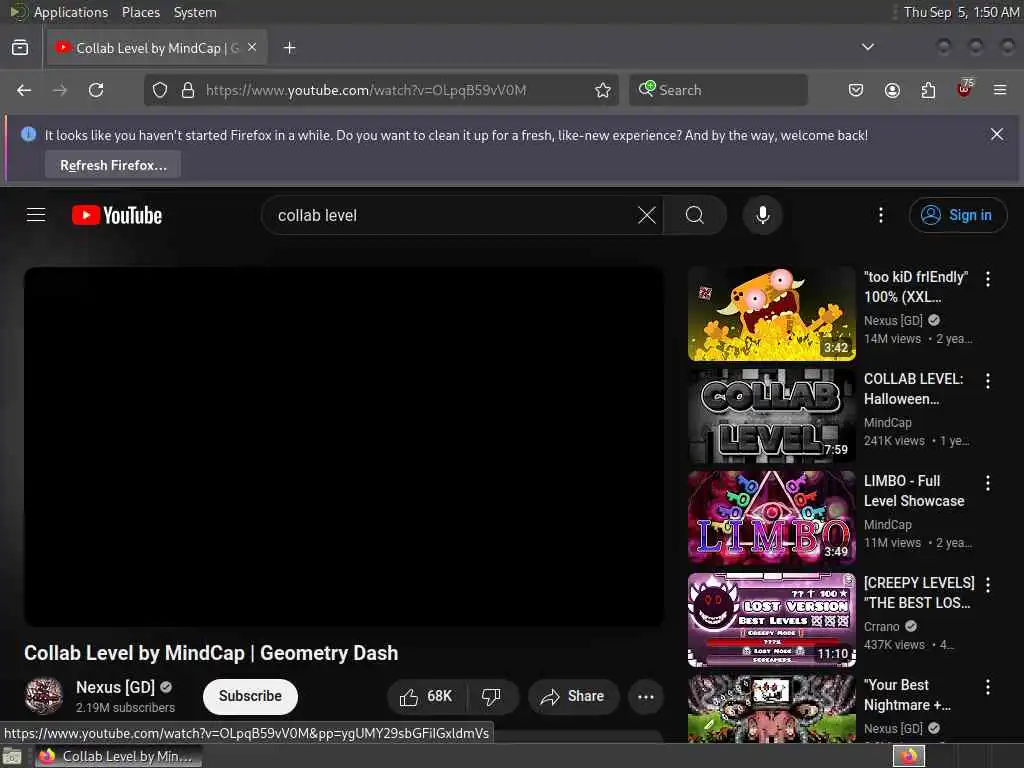The height and width of the screenshot is (768, 1024).
Task: Click the Share button
Action: coord(573,697)
